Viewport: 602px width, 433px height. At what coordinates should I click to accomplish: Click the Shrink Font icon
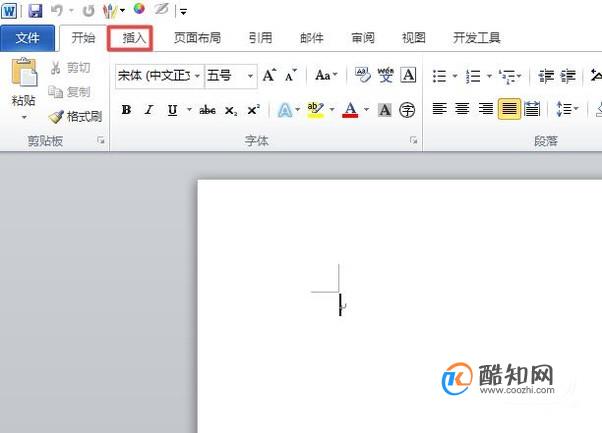(291, 75)
